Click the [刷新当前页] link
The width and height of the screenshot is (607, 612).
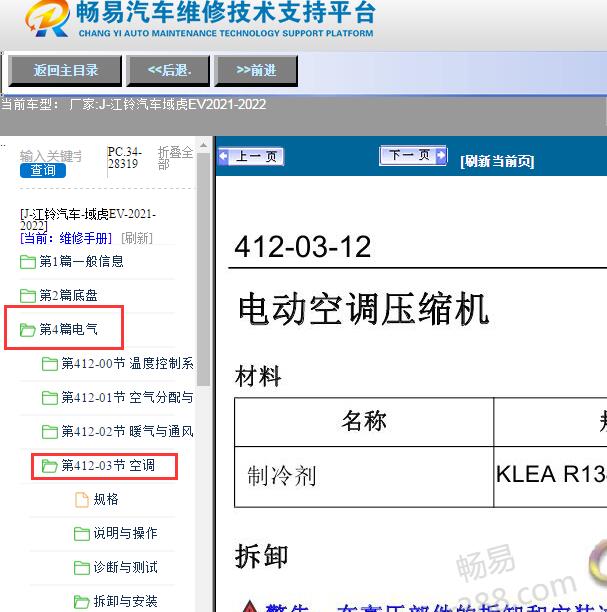pyautogui.click(x=497, y=161)
